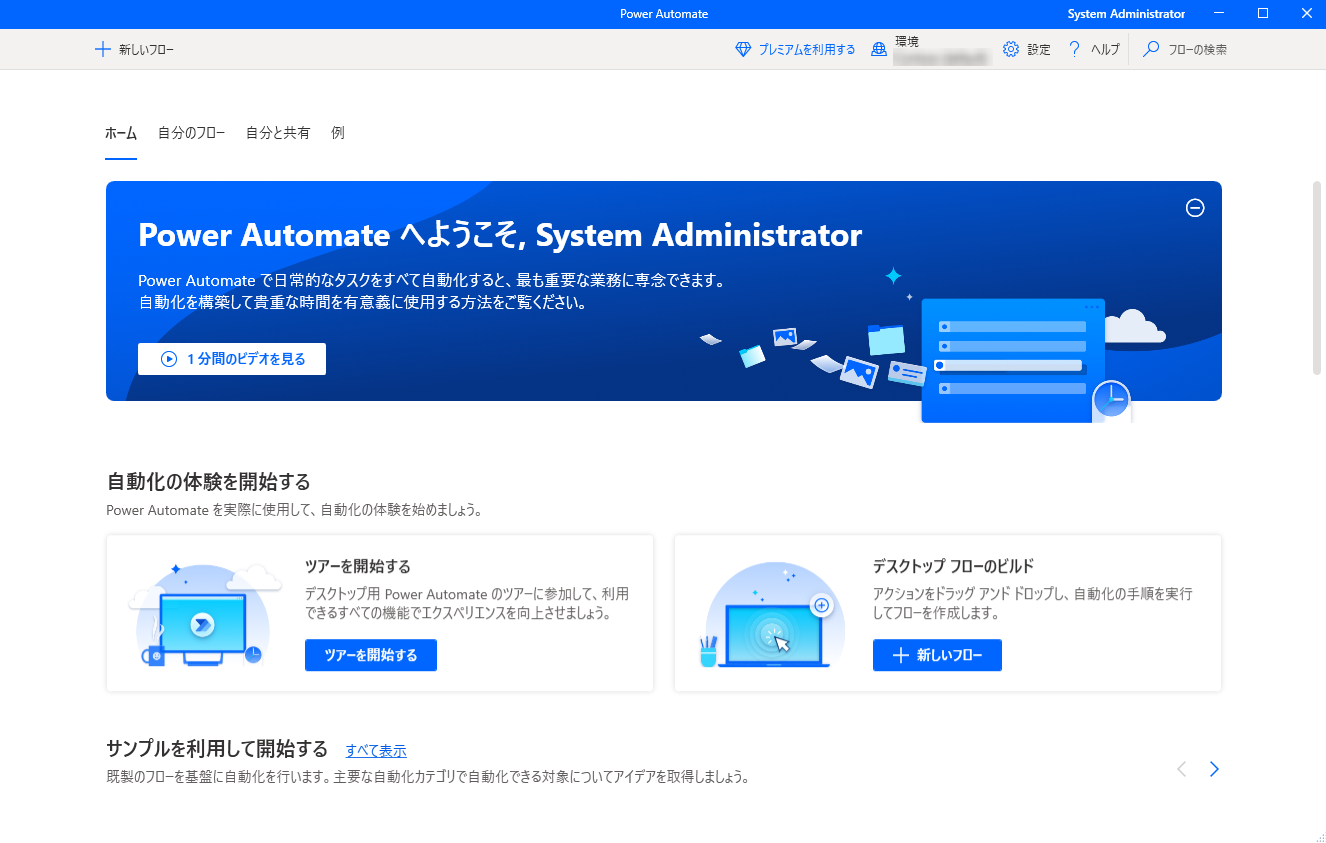Show next samples with right chevron

(1214, 769)
